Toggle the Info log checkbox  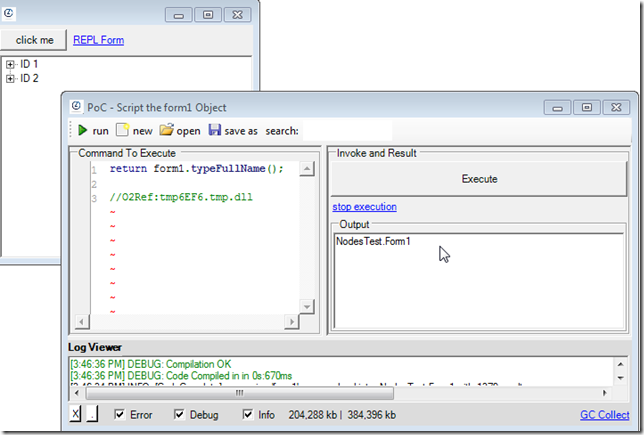248,414
